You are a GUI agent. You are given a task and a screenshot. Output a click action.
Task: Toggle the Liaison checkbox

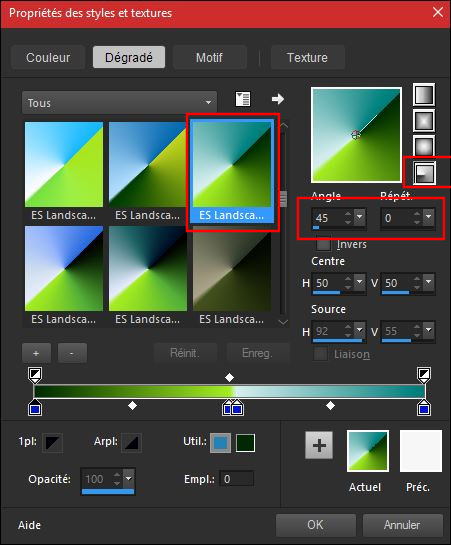pos(320,354)
